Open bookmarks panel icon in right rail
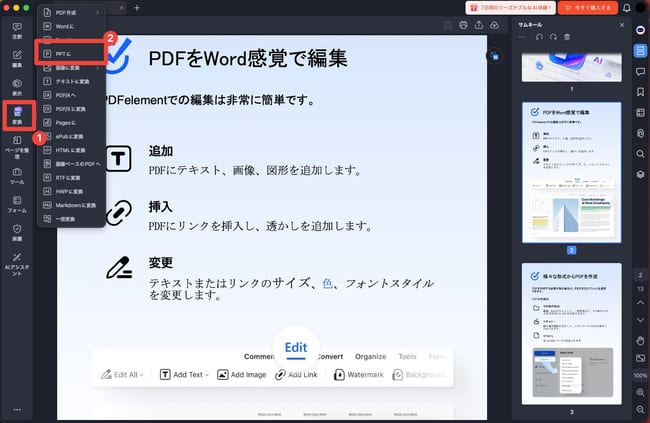The height and width of the screenshot is (423, 650). pyautogui.click(x=640, y=92)
